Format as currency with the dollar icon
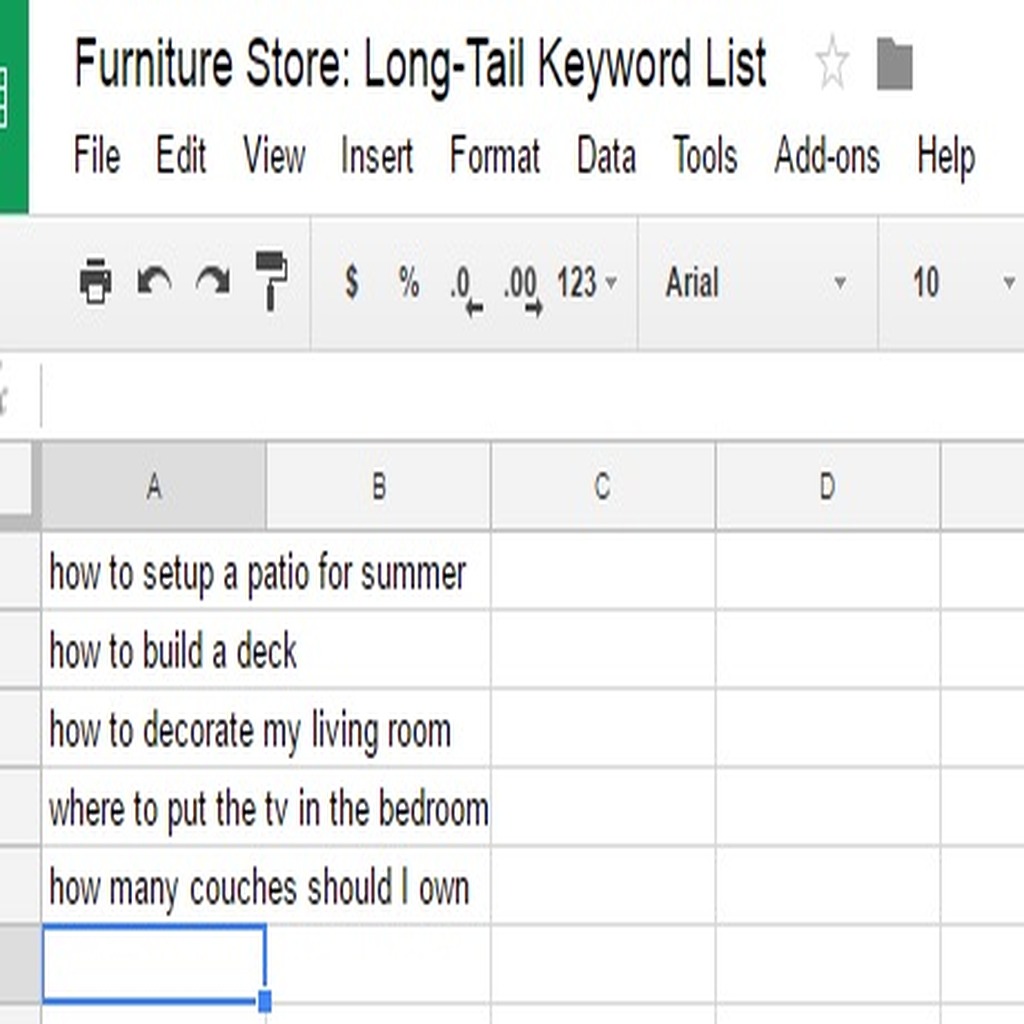 [x=351, y=282]
